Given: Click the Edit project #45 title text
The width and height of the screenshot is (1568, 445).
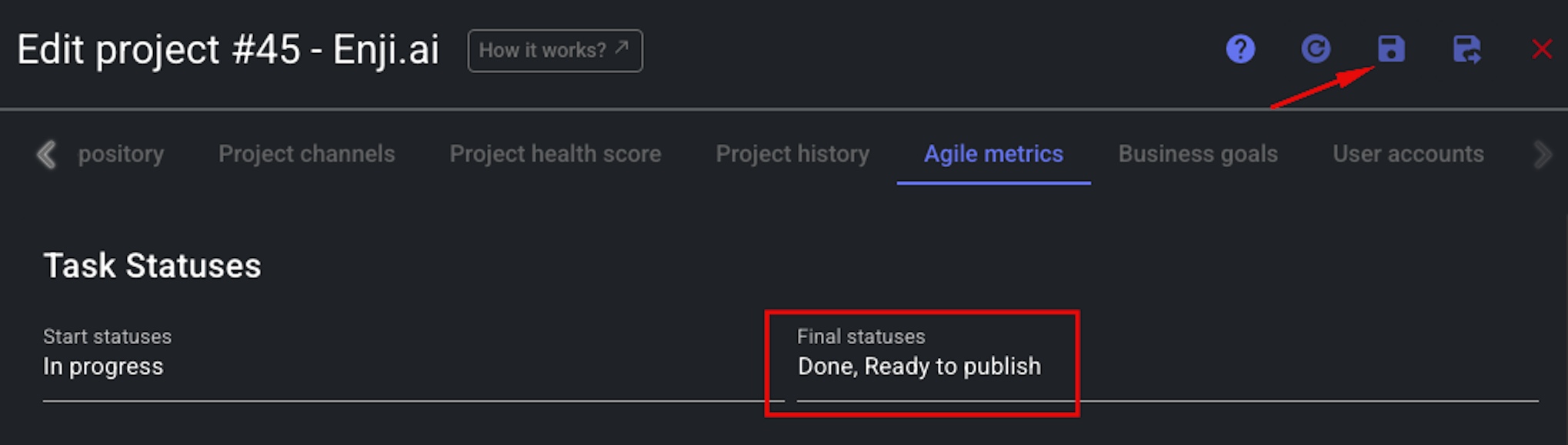Looking at the screenshot, I should 228,51.
